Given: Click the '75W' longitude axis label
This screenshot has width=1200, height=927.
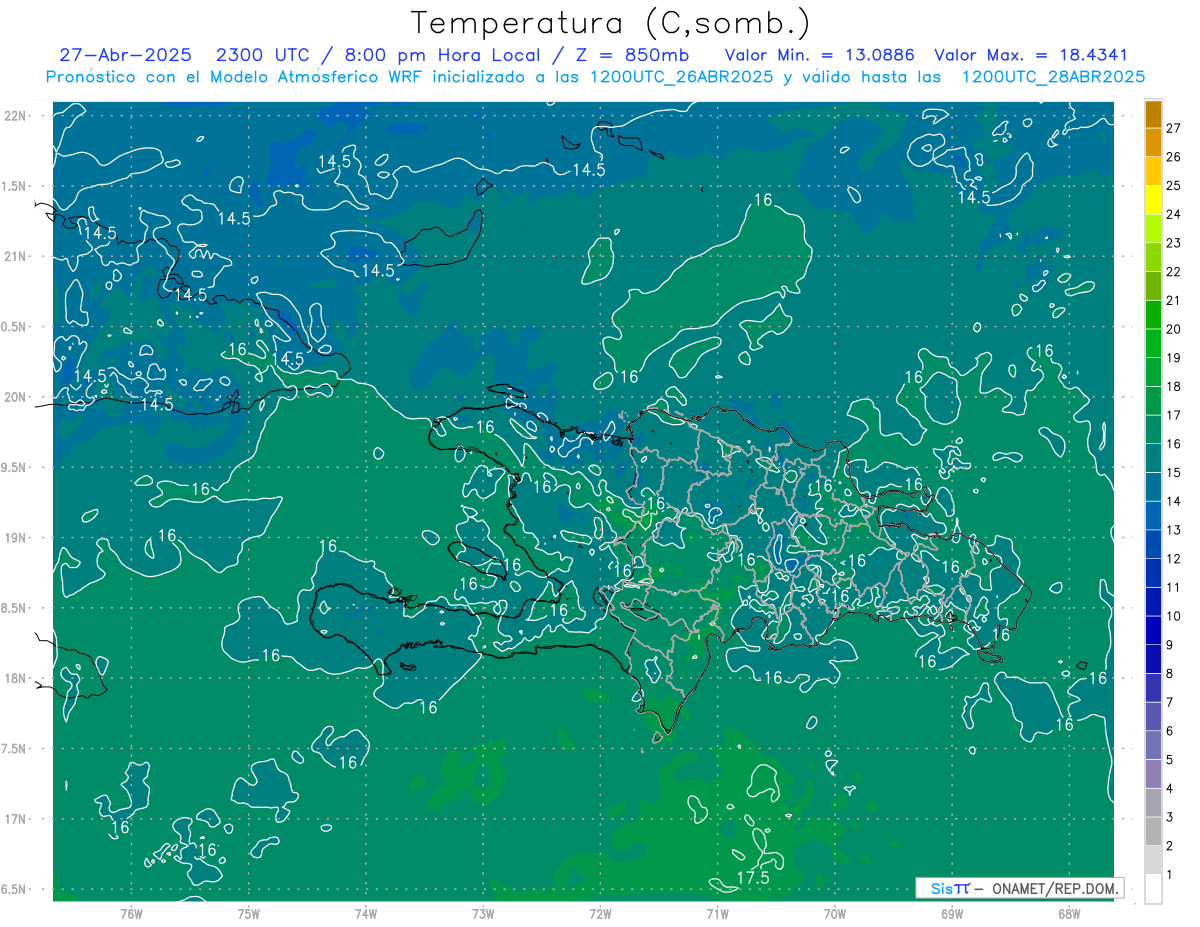Looking at the screenshot, I should tap(248, 913).
